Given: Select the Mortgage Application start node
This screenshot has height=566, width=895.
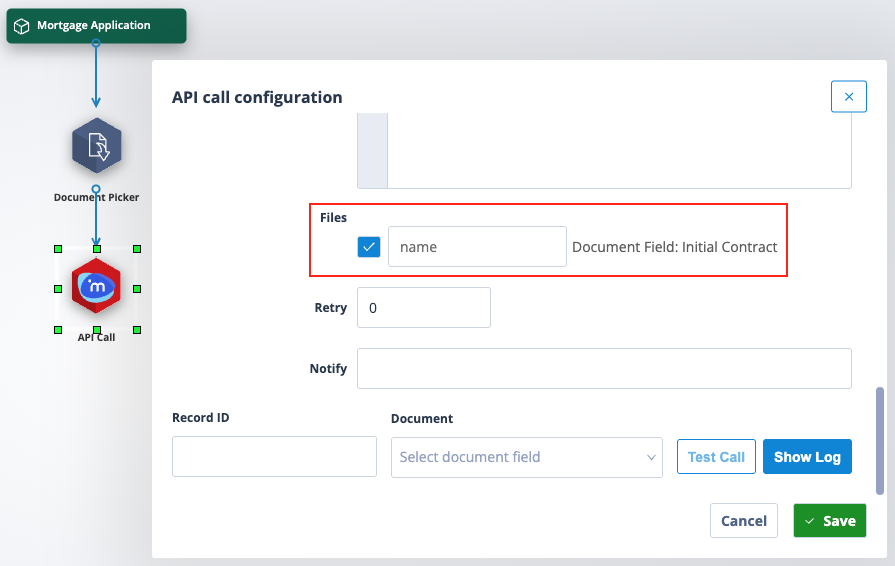Looking at the screenshot, I should (x=96, y=26).
